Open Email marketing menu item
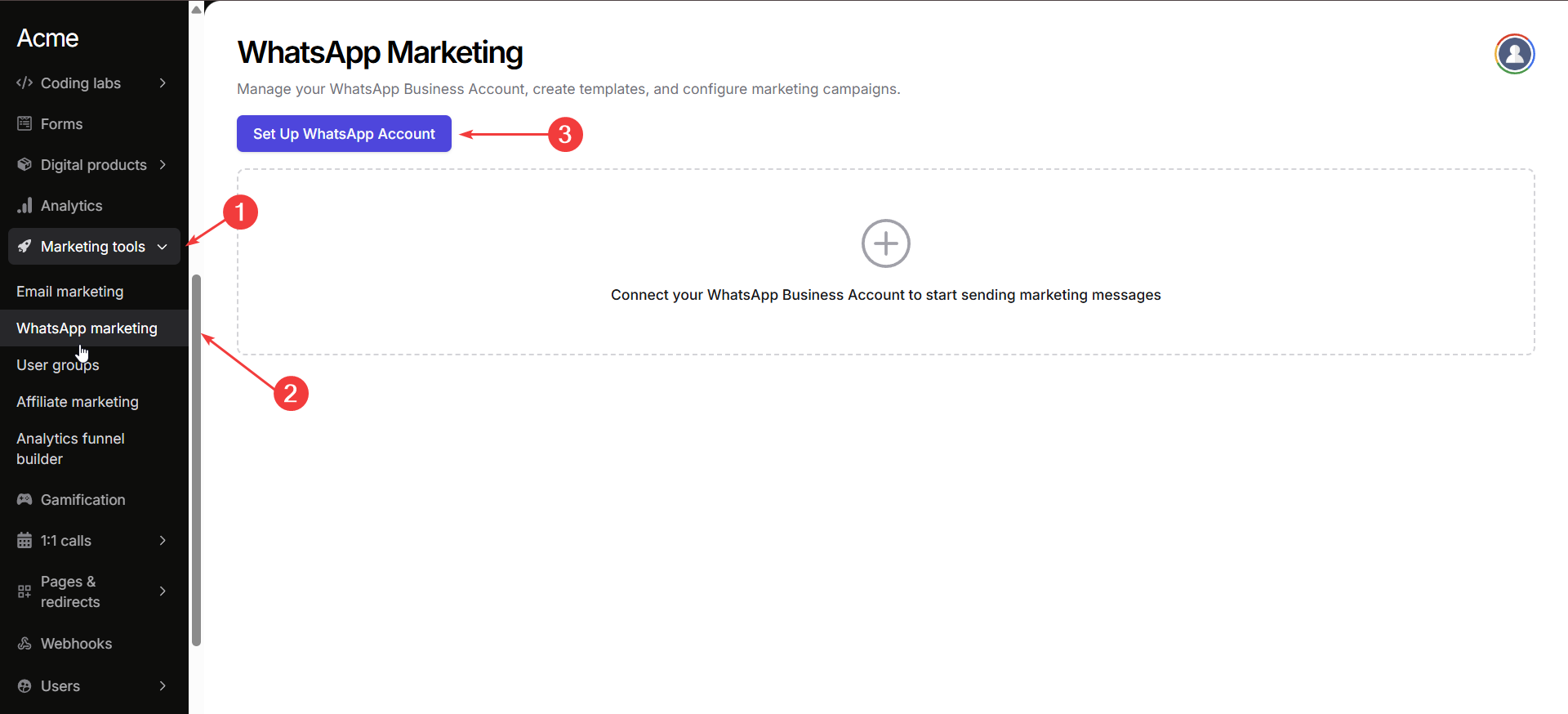Screen dimensions: 1568x714 (70, 292)
